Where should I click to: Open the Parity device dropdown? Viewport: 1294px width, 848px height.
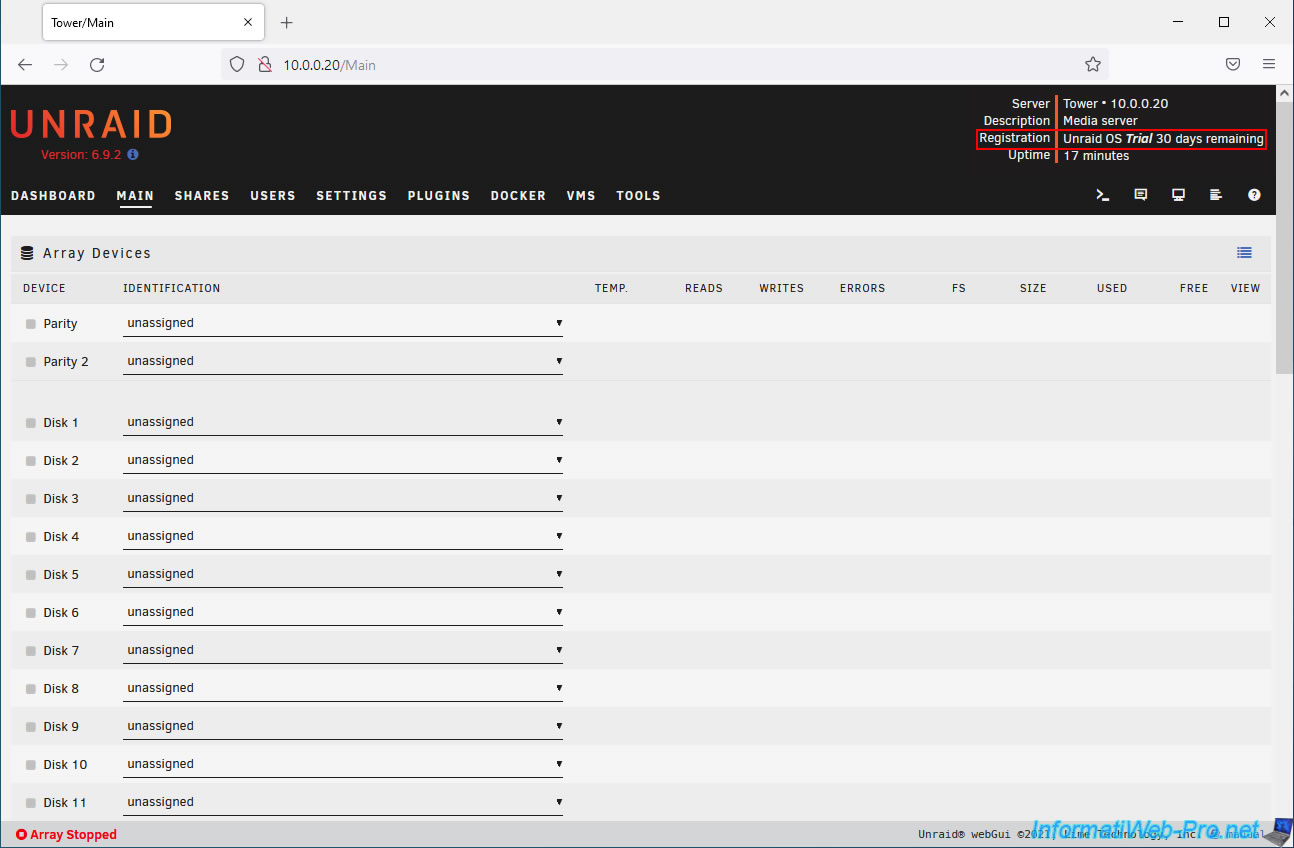(x=342, y=323)
